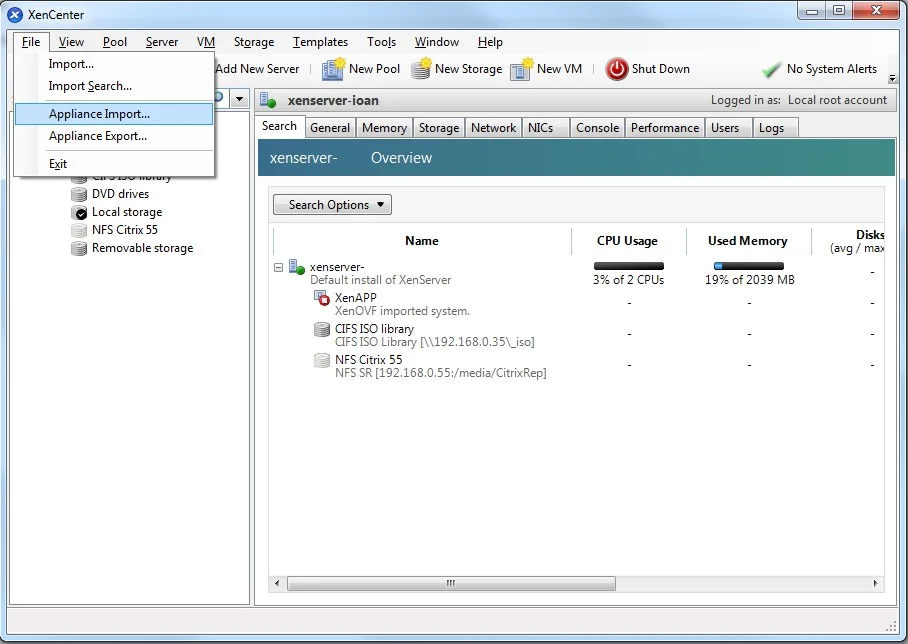Switch to the Memory tab
Image resolution: width=908 pixels, height=644 pixels.
coord(385,128)
